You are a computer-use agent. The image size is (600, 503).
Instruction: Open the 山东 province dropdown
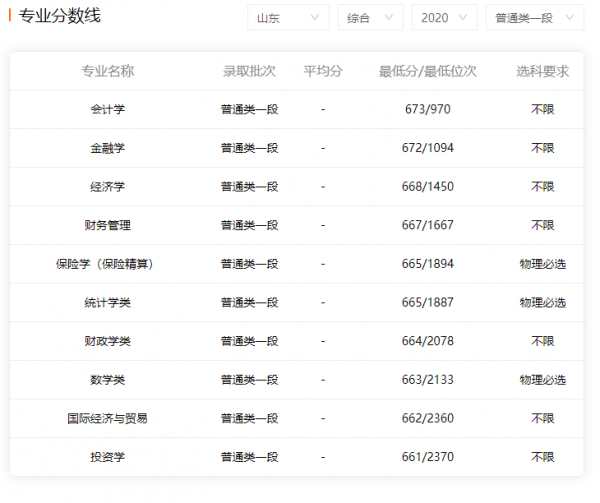tap(288, 18)
